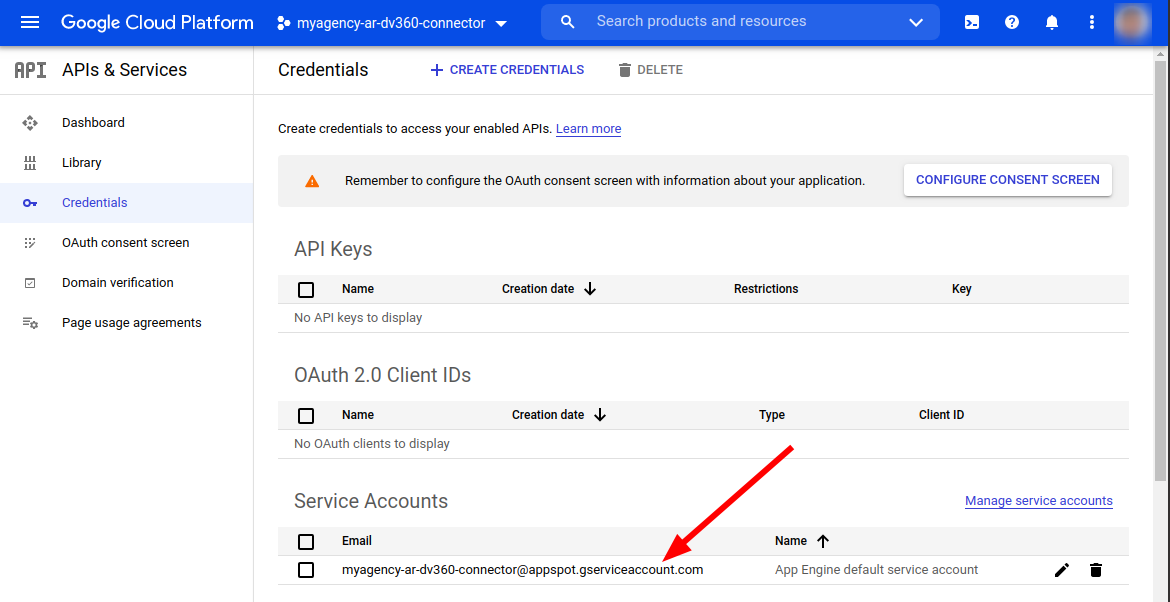This screenshot has height=602, width=1170.
Task: Open the Library page
Action: [81, 163]
